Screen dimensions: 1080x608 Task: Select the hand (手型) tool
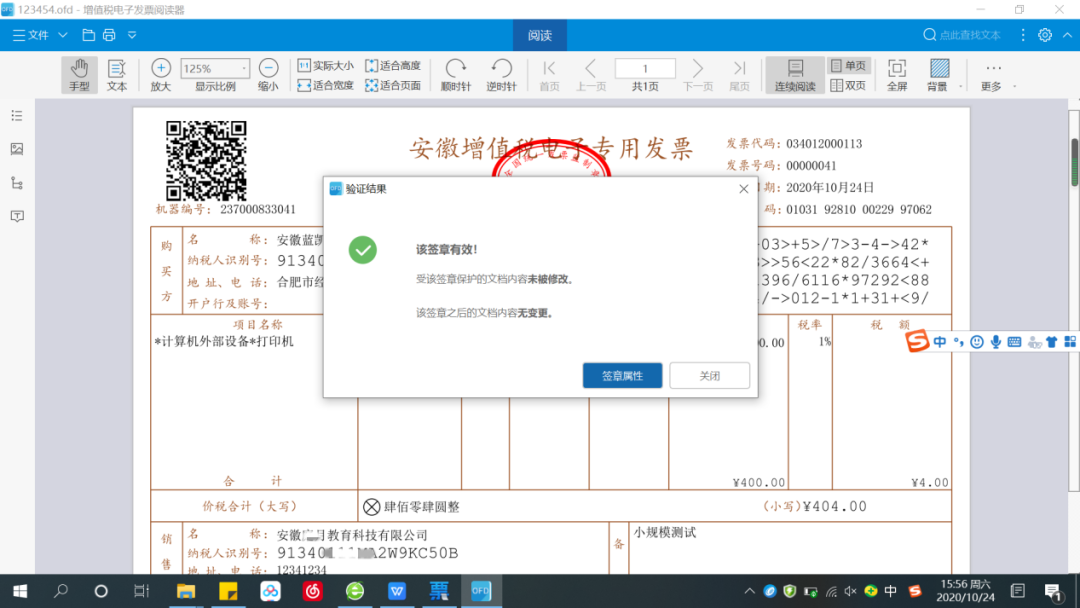[79, 74]
